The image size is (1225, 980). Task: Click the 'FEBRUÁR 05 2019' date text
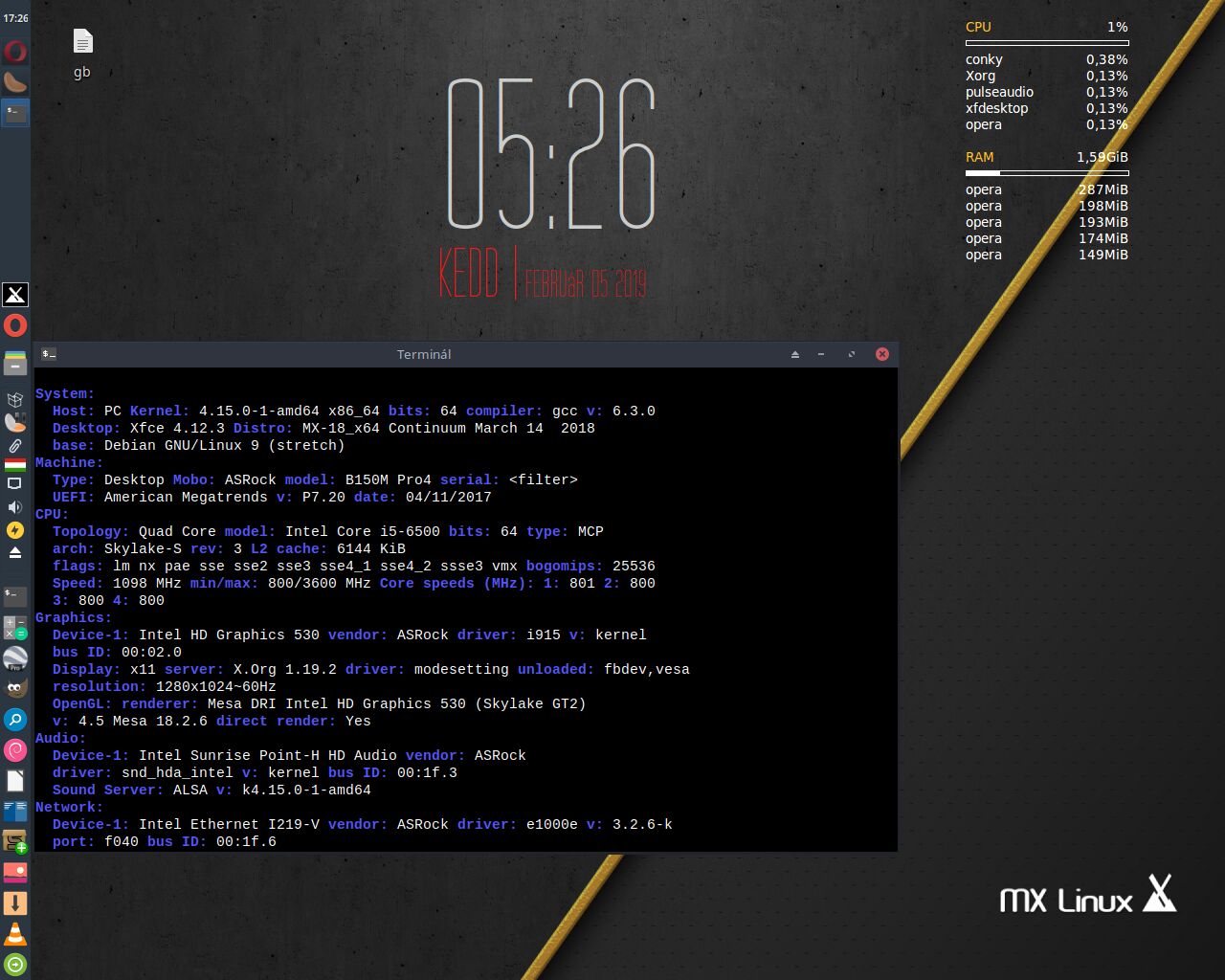586,283
